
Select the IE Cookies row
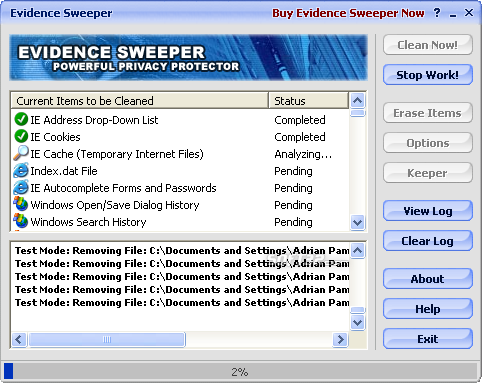tap(180, 137)
